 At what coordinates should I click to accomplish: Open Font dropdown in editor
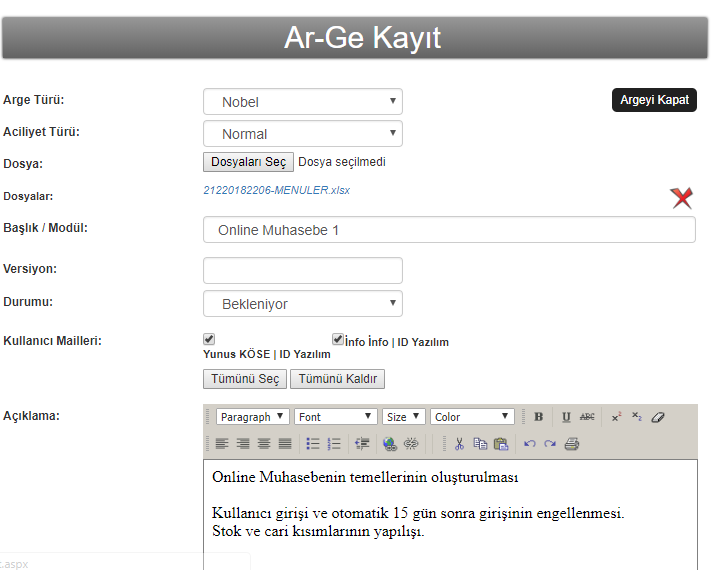(336, 417)
